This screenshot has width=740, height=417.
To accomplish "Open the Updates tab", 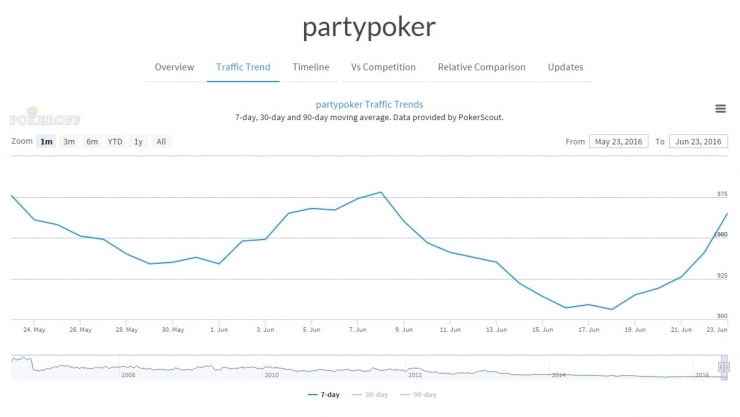I will pos(565,67).
